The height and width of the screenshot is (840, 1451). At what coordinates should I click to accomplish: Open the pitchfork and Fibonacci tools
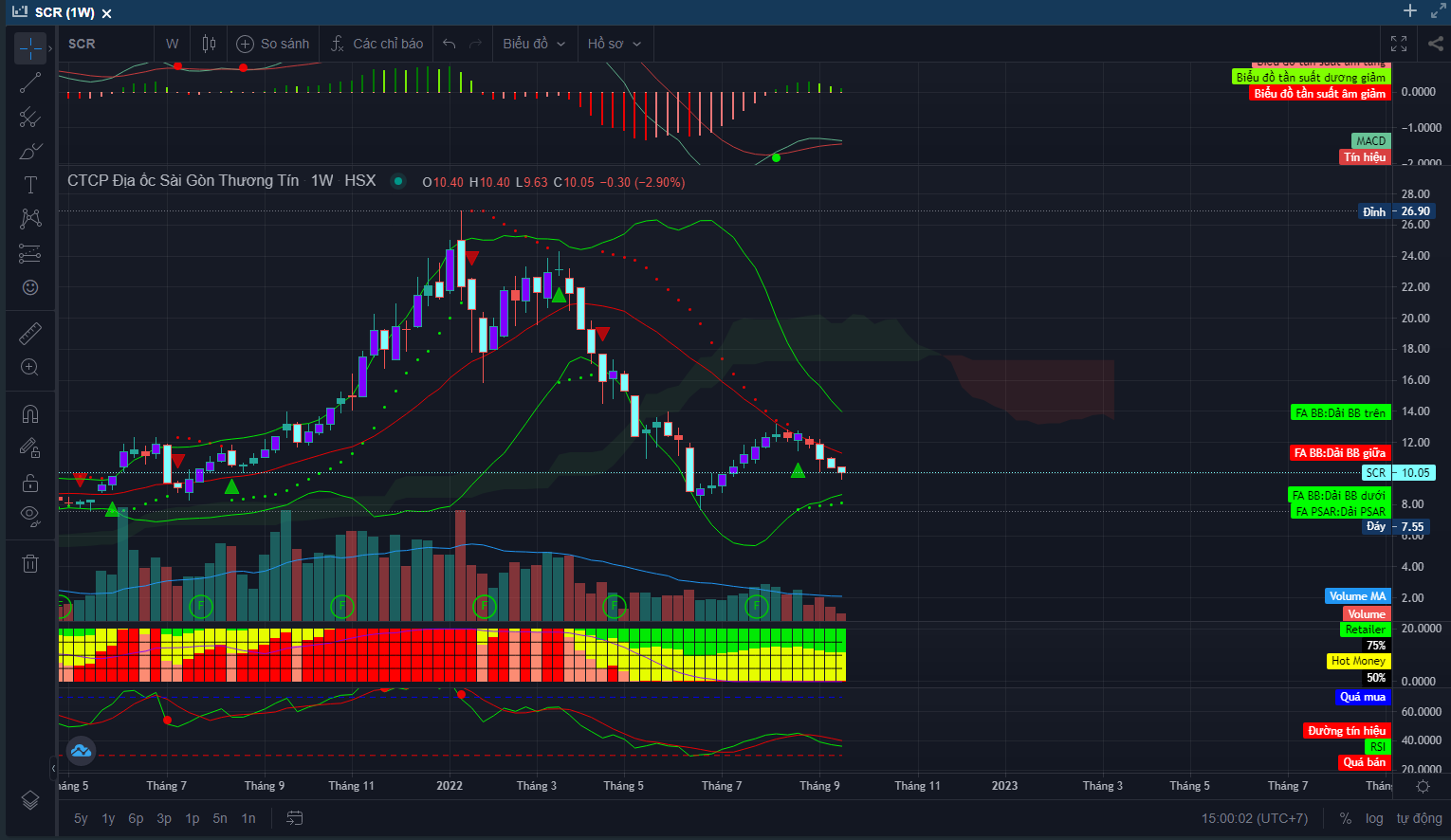[x=30, y=118]
